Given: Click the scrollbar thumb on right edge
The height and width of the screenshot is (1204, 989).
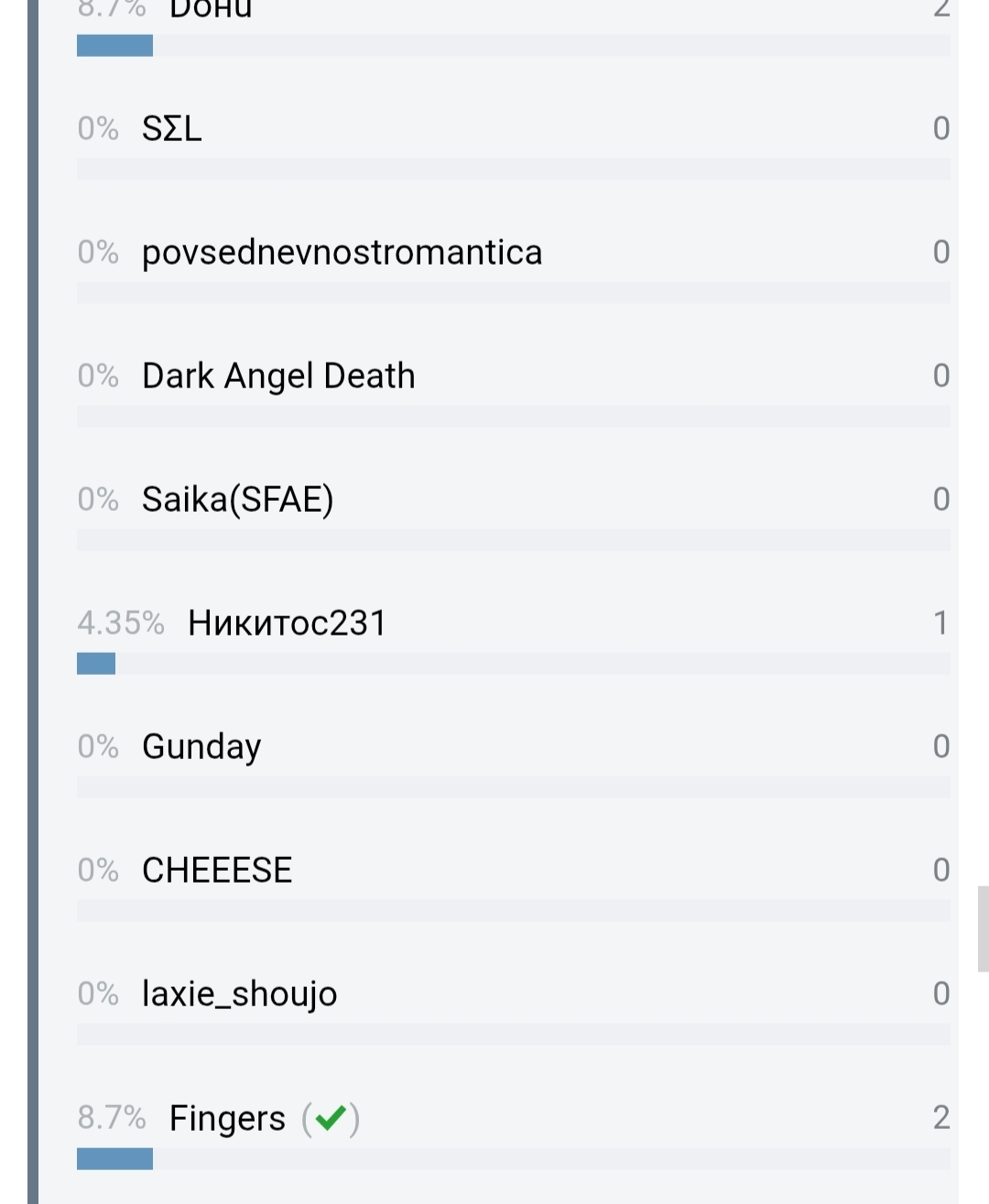Looking at the screenshot, I should (983, 927).
